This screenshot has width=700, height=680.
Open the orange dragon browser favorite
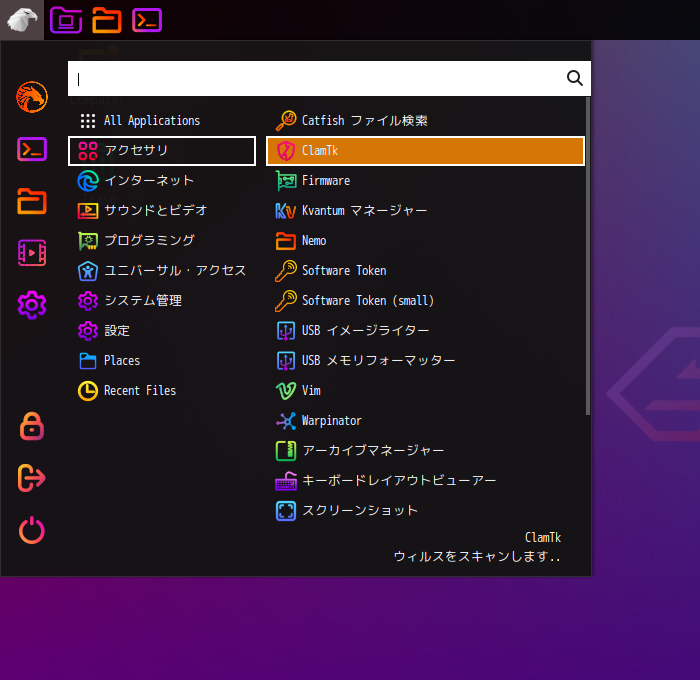tap(32, 97)
